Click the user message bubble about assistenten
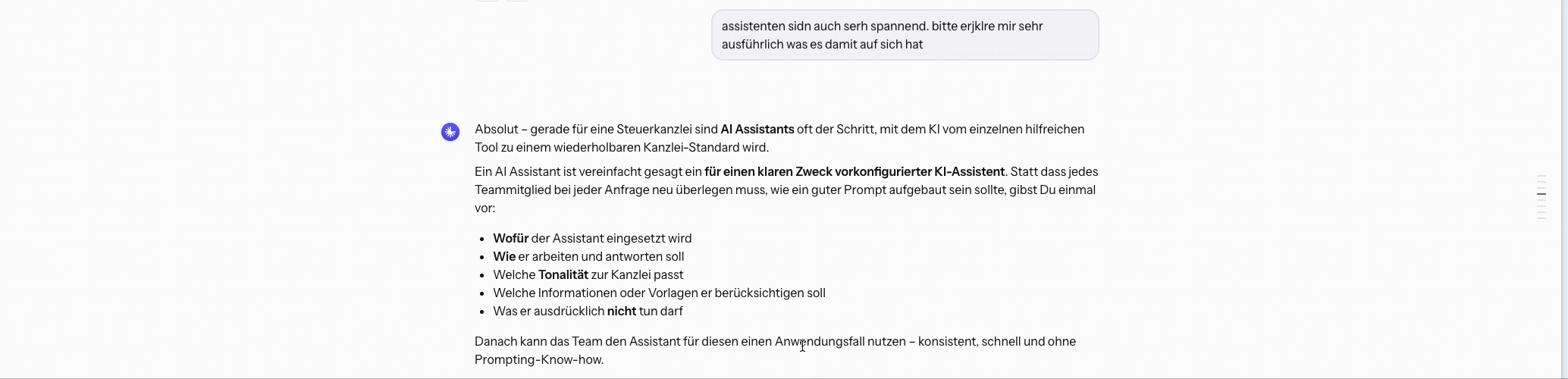 click(x=905, y=35)
